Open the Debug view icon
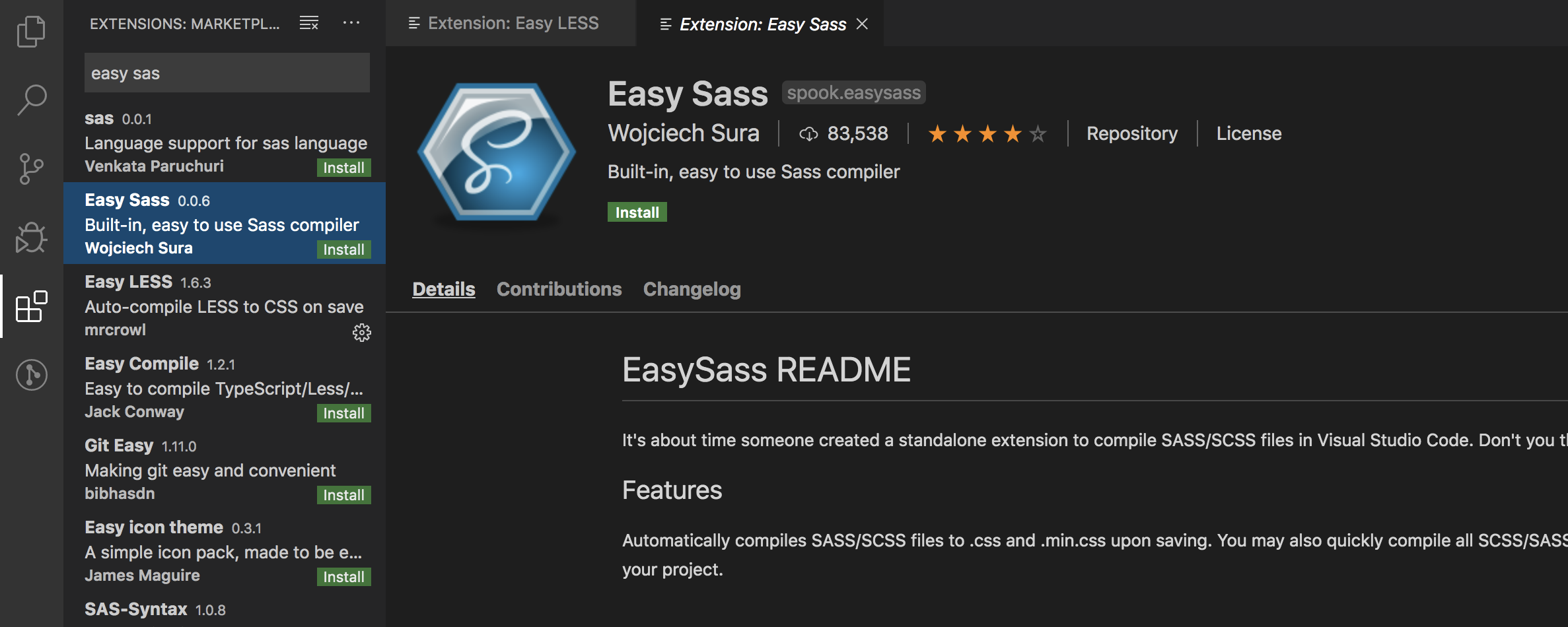Image resolution: width=1568 pixels, height=627 pixels. click(31, 237)
